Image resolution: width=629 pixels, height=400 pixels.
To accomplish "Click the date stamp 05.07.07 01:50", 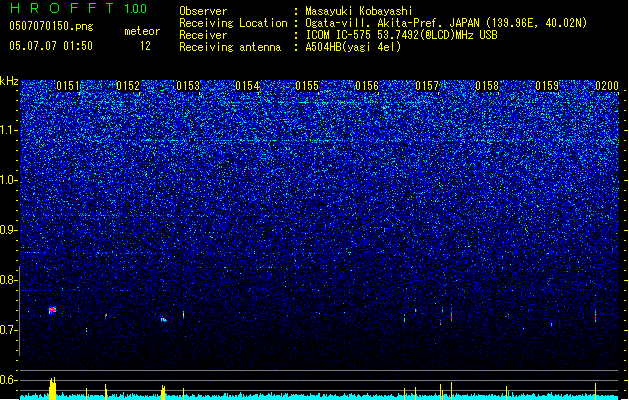I will (51, 46).
